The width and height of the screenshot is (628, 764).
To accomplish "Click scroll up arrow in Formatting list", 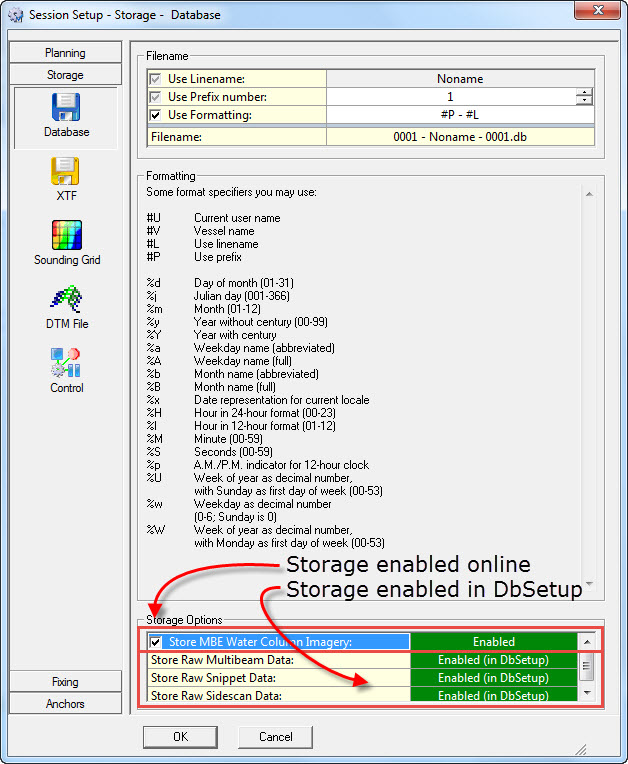I will [589, 194].
